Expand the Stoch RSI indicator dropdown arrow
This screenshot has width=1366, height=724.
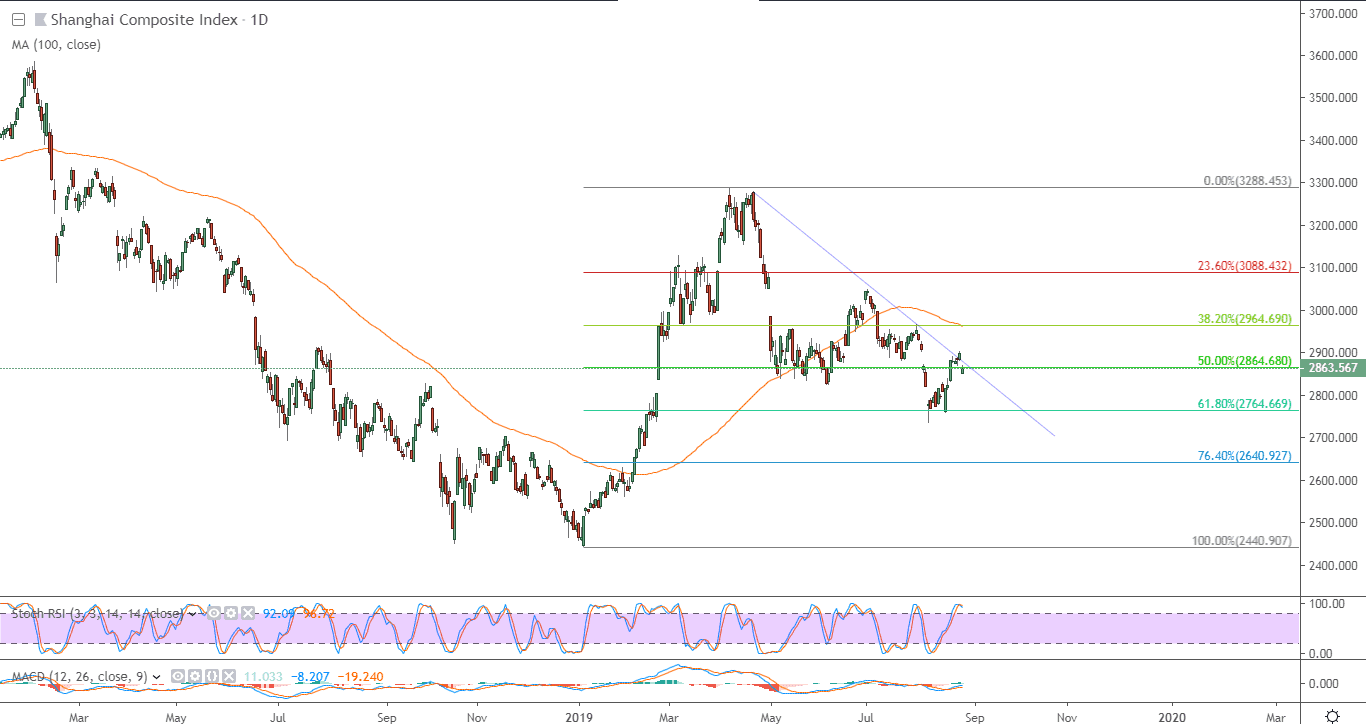(193, 613)
